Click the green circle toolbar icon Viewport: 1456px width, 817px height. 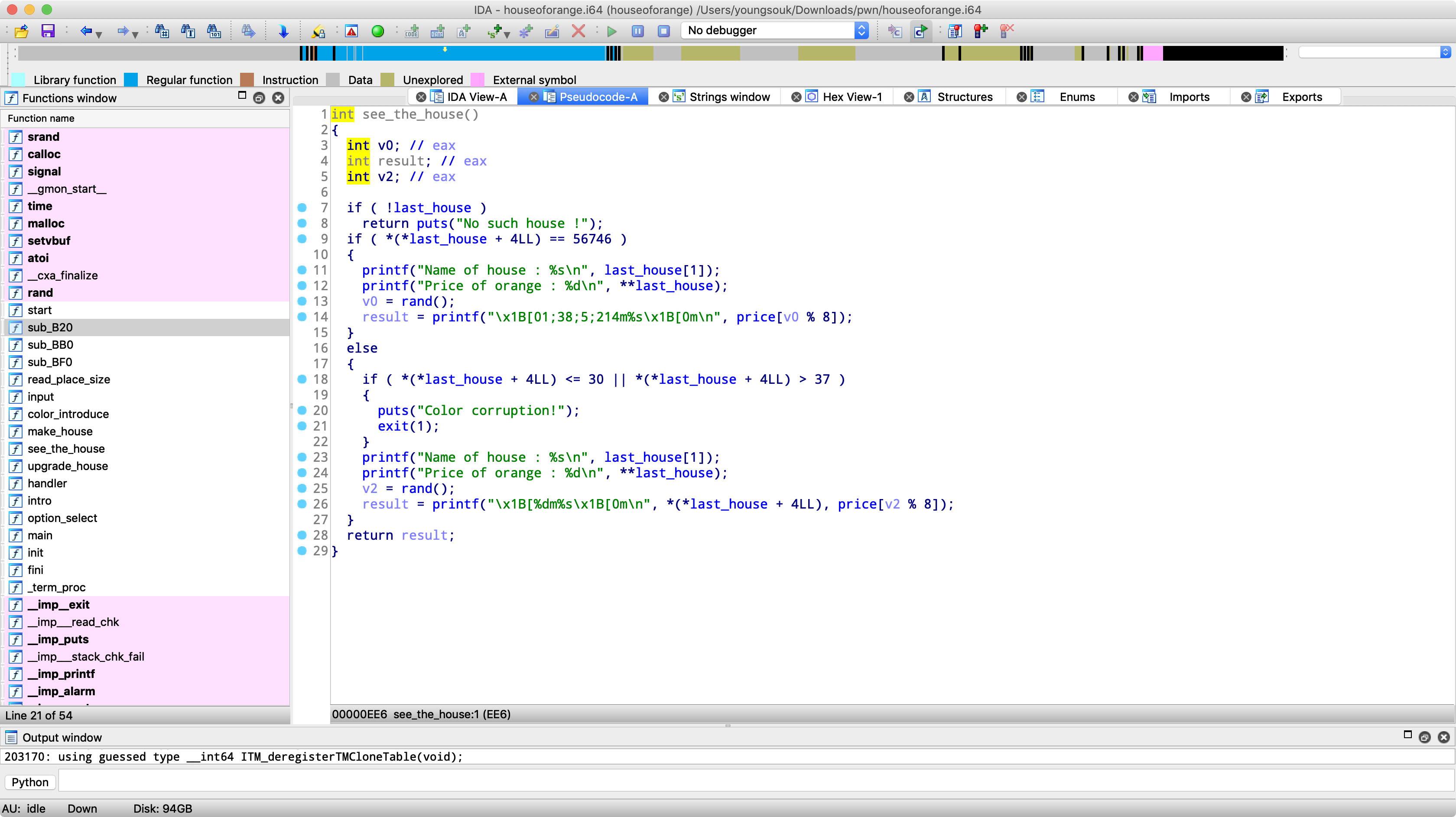[377, 30]
